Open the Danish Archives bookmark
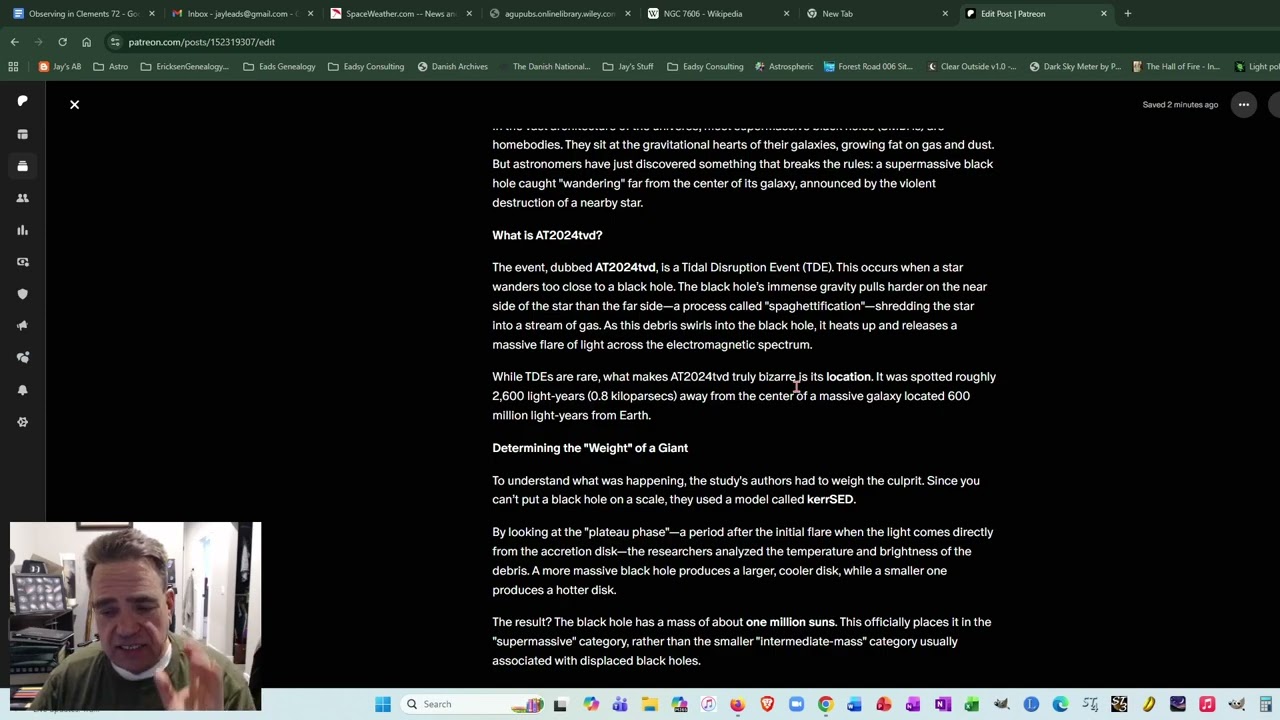The image size is (1280, 720). [452, 67]
